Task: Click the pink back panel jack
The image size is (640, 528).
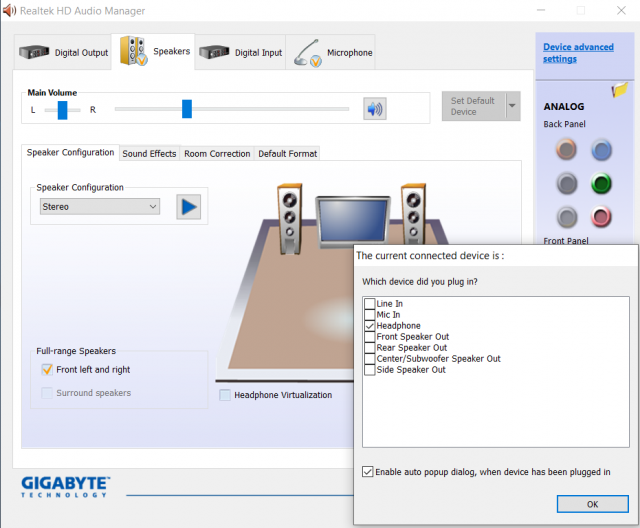Action: point(601,217)
